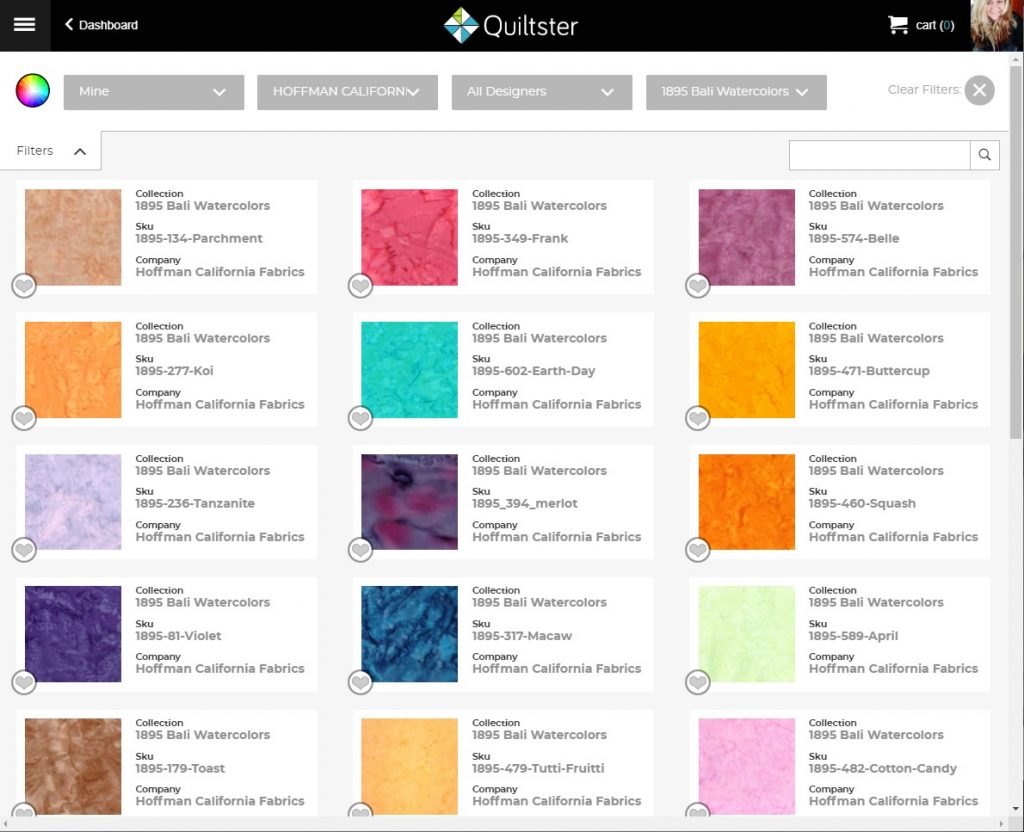The height and width of the screenshot is (832, 1024).
Task: Open the All Designers dropdown
Action: [x=542, y=92]
